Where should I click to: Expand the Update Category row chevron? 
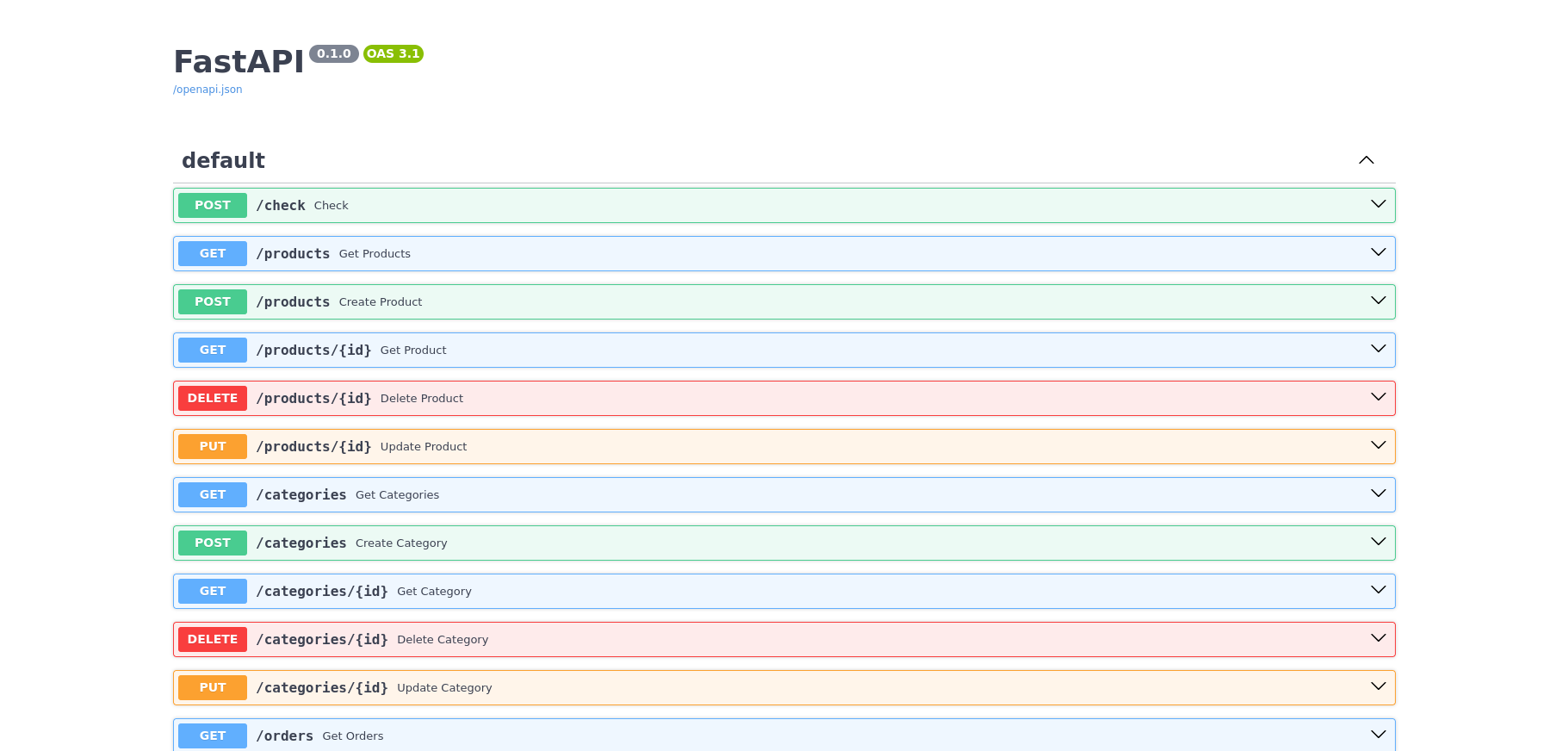coord(1379,686)
